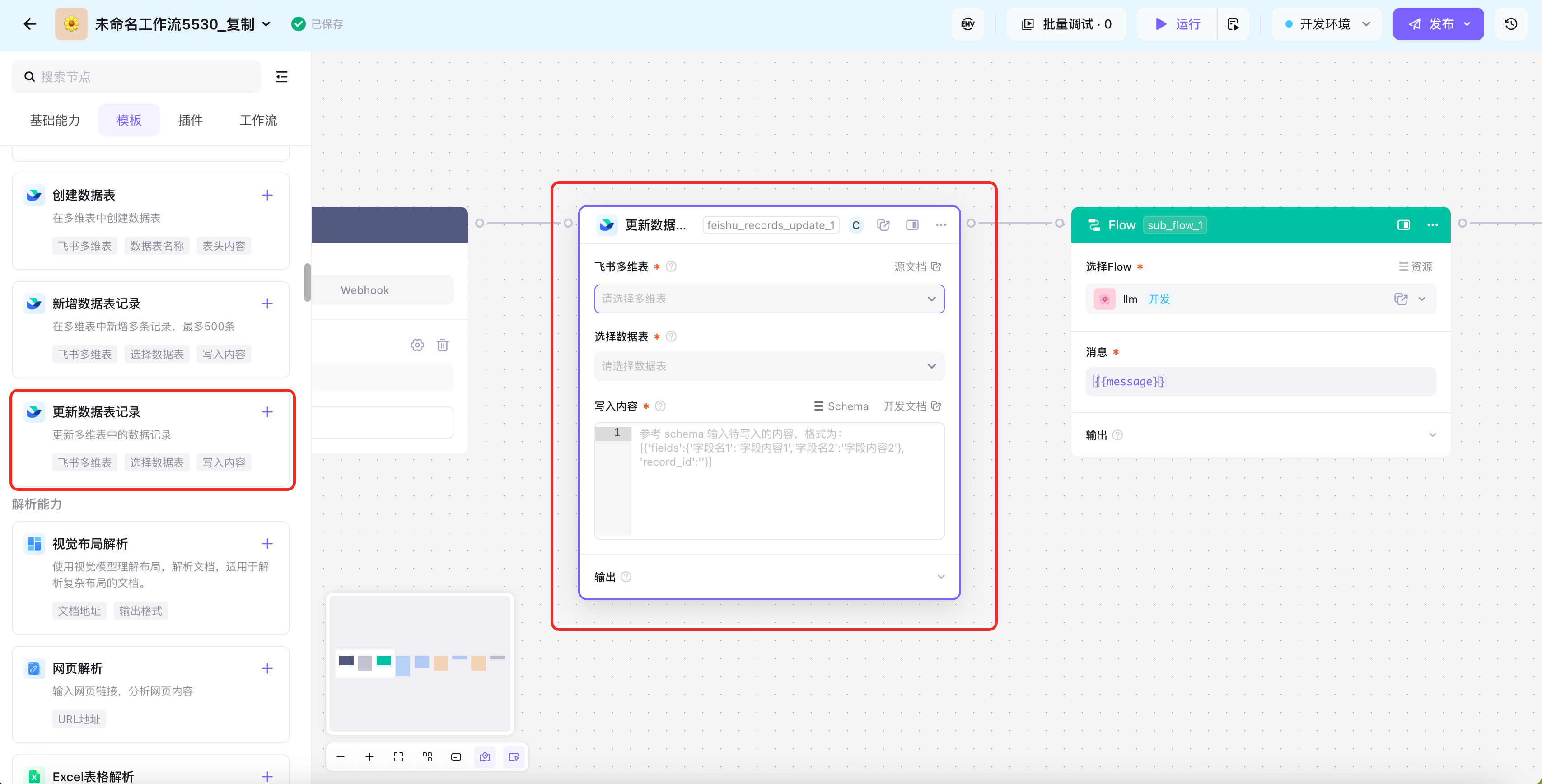Open 开发文档 link in 写入内容
1542x784 pixels.
(911, 406)
